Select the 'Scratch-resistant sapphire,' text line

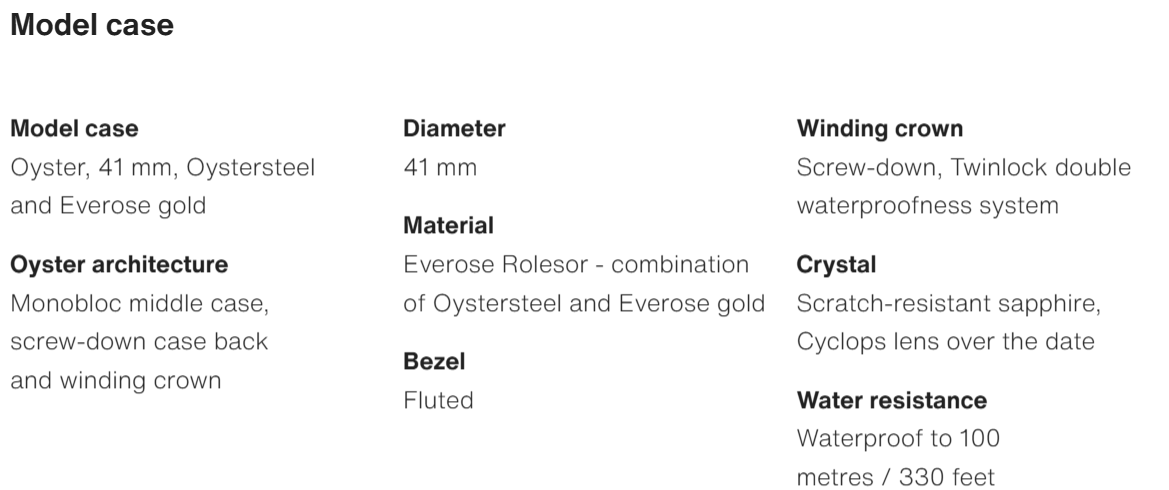pyautogui.click(x=948, y=303)
